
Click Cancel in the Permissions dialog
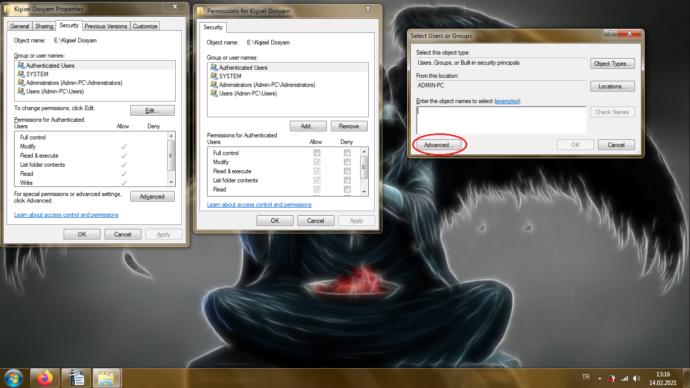click(316, 220)
